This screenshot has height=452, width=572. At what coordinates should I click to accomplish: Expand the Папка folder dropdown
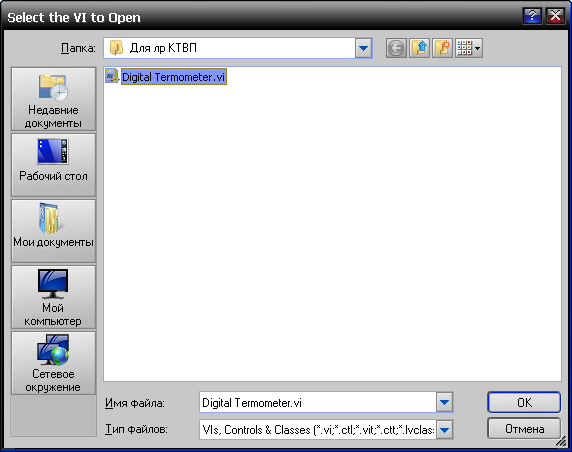tap(363, 48)
